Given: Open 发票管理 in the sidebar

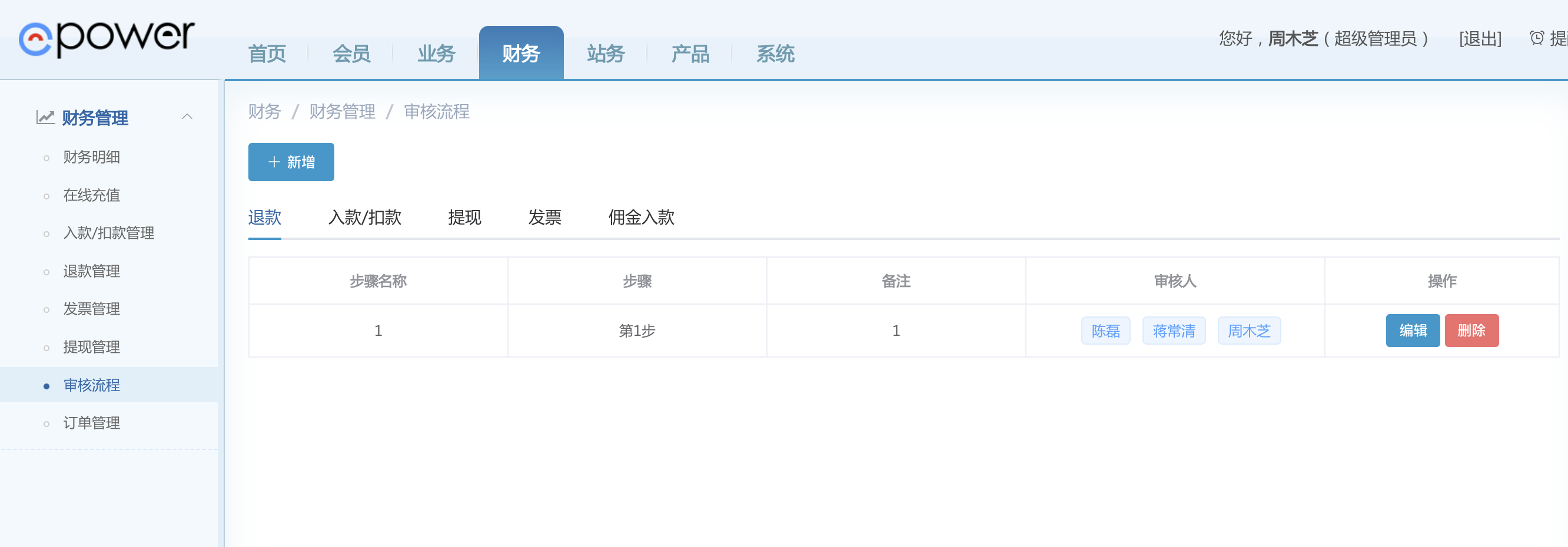Looking at the screenshot, I should point(92,309).
